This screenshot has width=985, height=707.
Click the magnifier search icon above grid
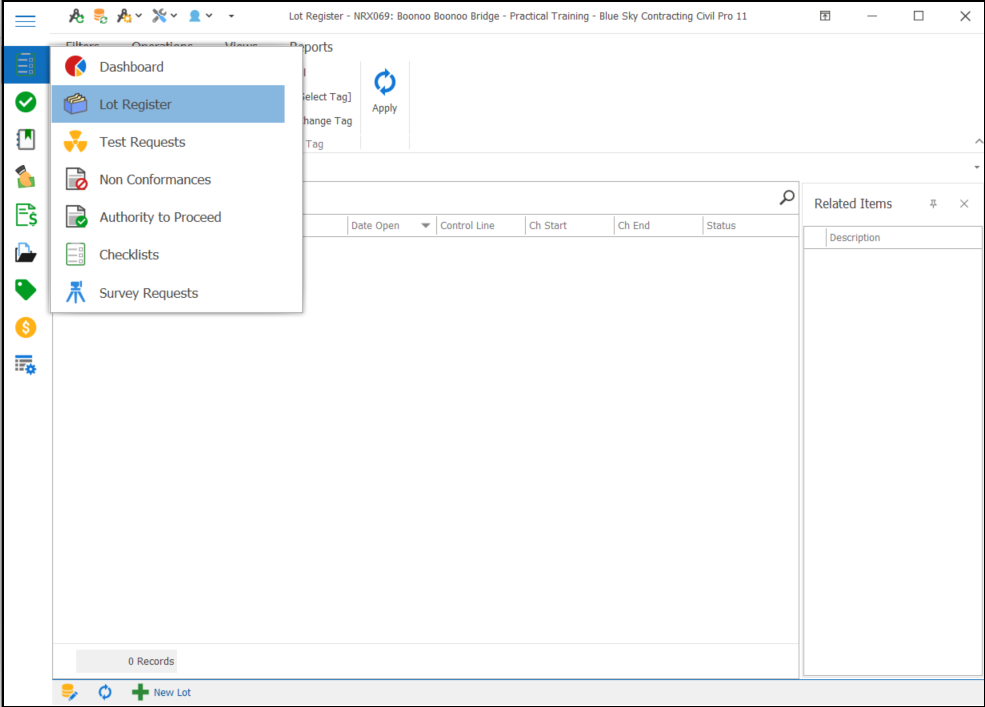point(786,197)
